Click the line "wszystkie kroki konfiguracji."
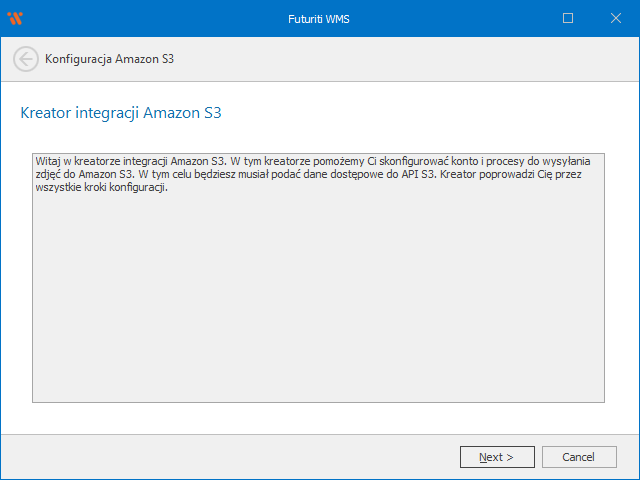Screen dimensions: 640x480 pyautogui.click(x=100, y=187)
